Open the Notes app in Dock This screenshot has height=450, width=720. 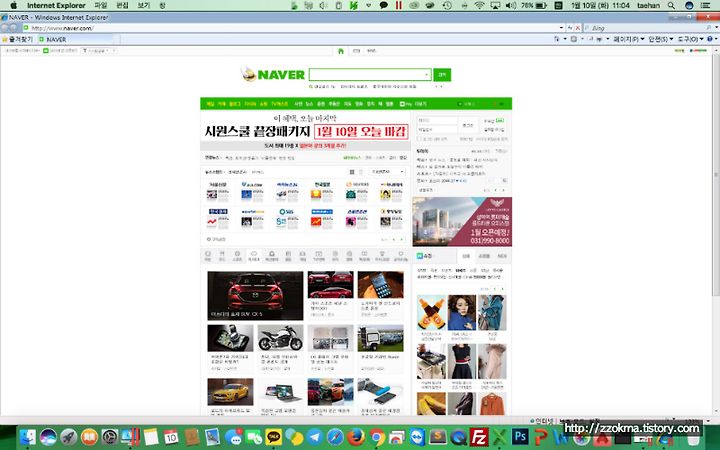click(x=151, y=437)
